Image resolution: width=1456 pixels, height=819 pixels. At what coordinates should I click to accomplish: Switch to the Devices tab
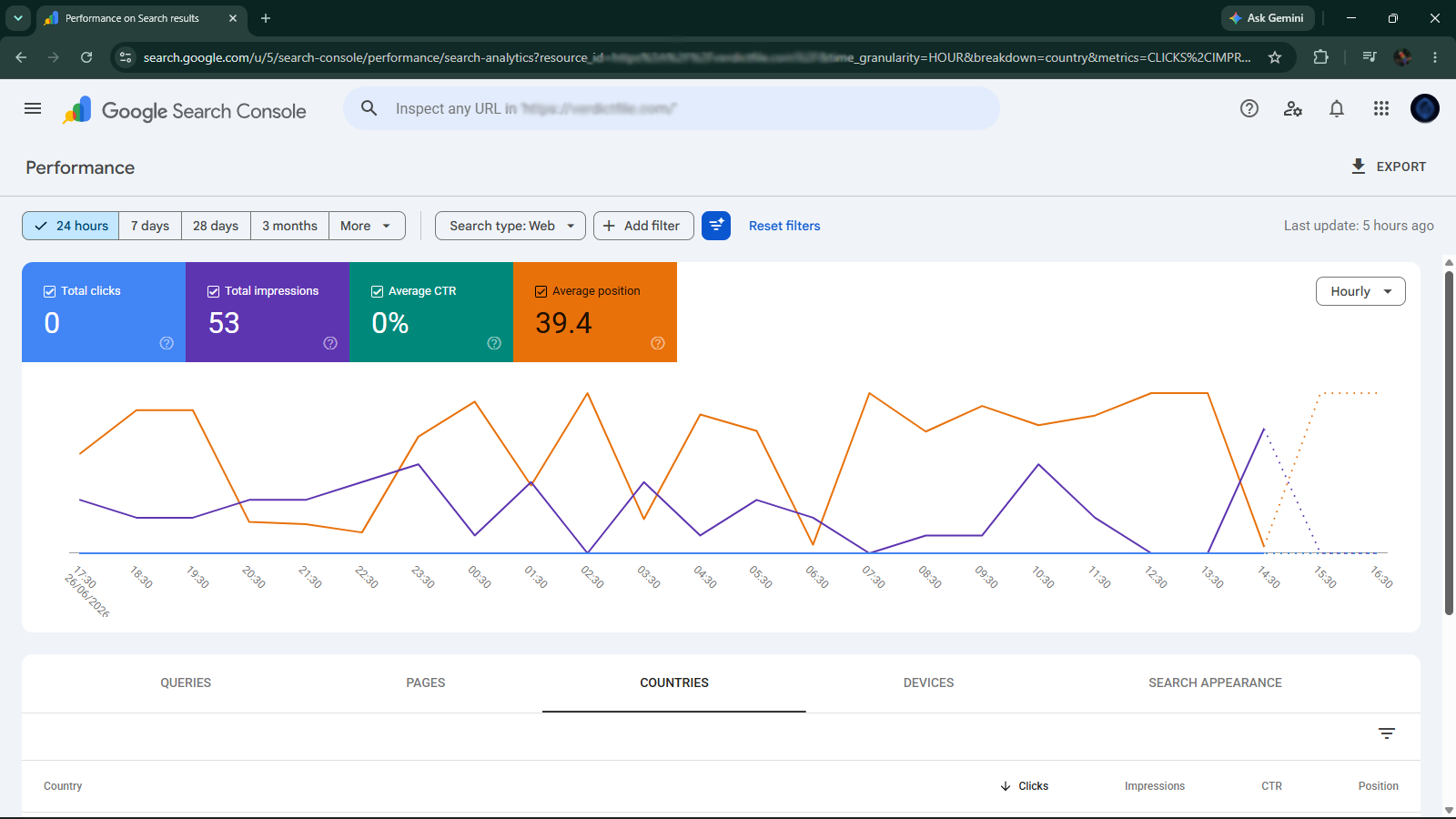click(x=929, y=682)
